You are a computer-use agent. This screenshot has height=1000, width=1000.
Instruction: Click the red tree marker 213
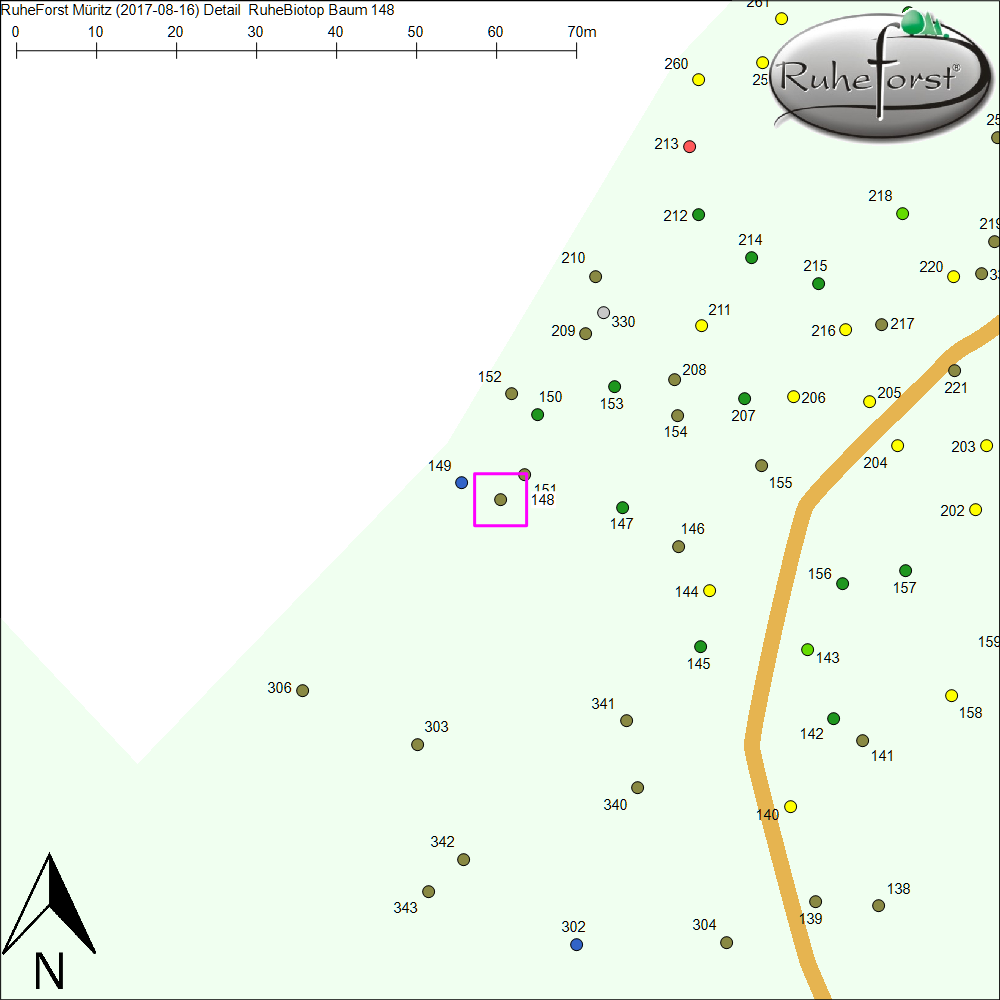click(689, 146)
